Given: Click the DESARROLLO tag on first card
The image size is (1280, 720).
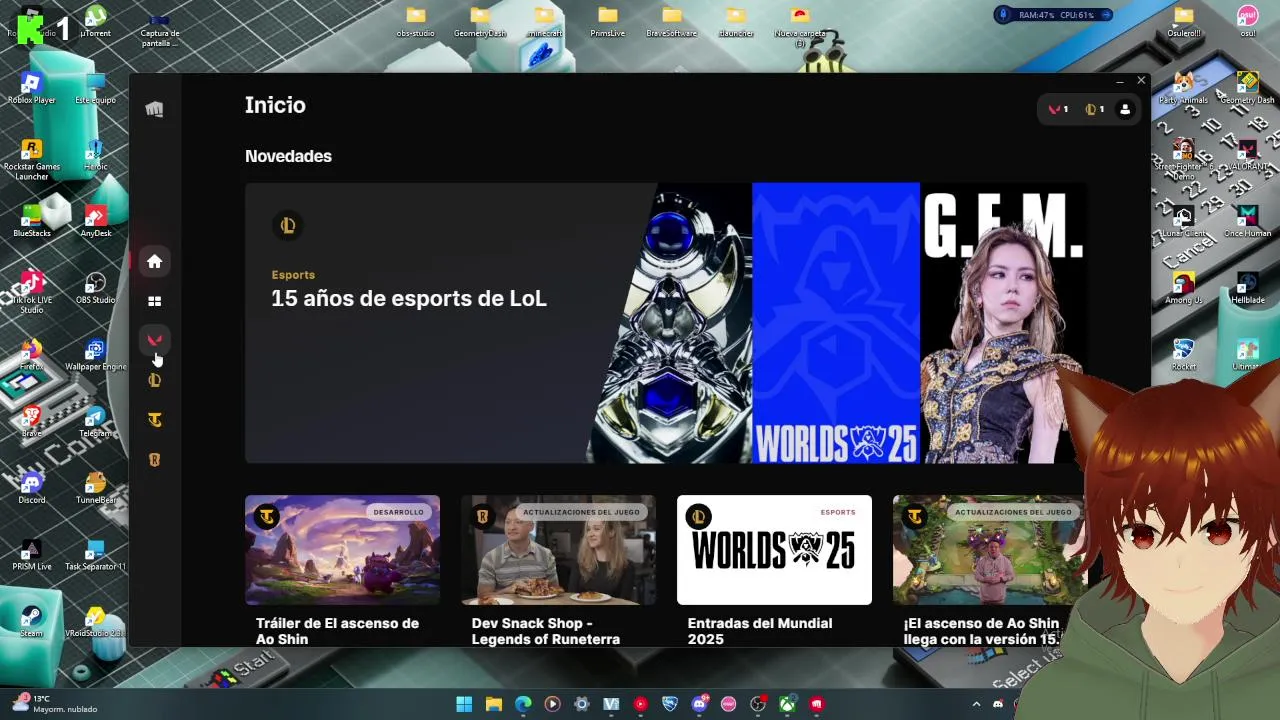Looking at the screenshot, I should 398,512.
